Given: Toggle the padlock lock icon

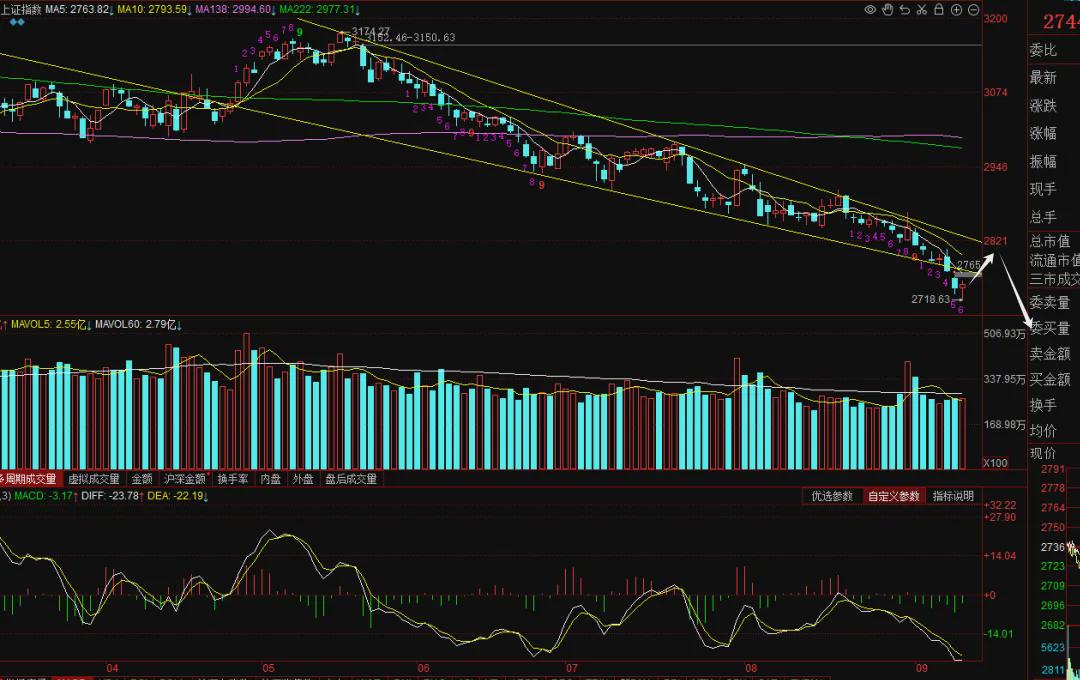Looking at the screenshot, I should 939,10.
